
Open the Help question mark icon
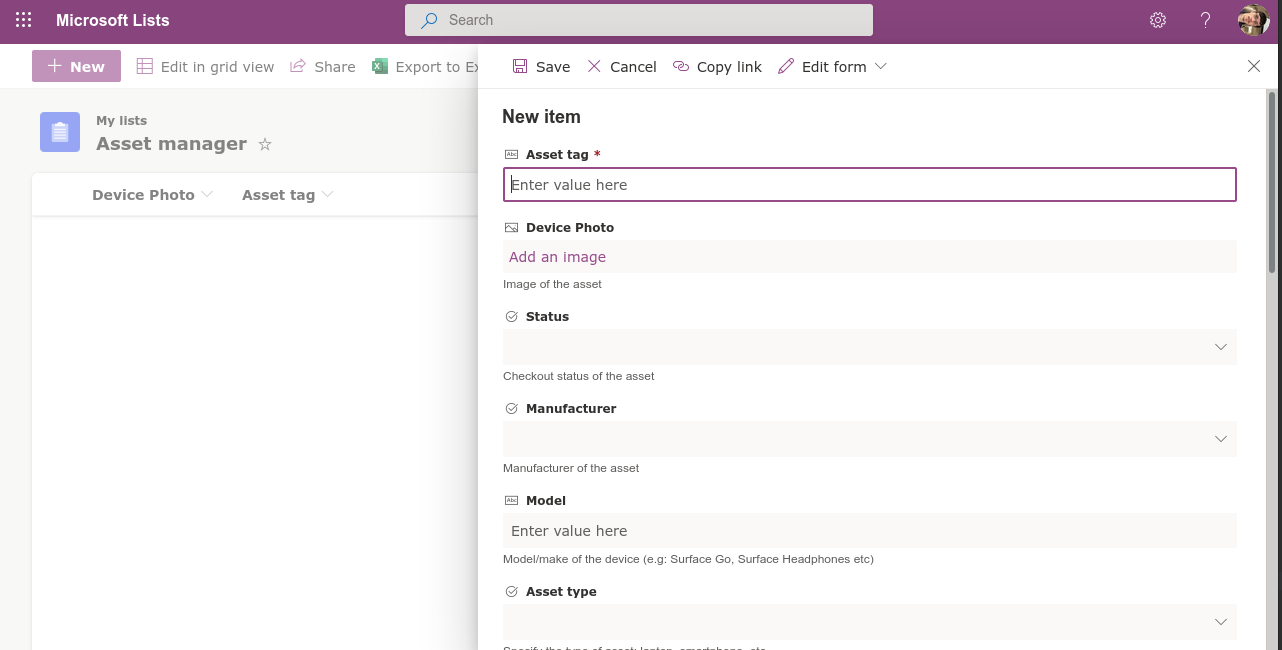click(1206, 20)
